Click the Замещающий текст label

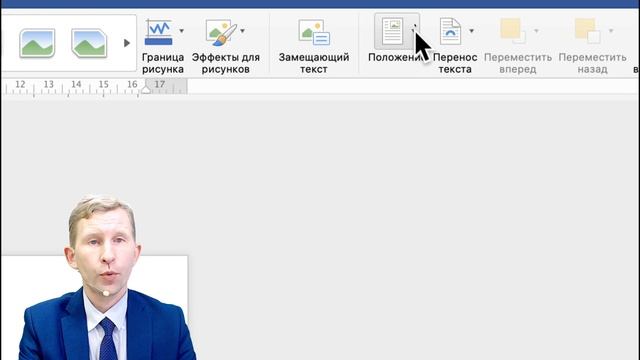(x=314, y=63)
